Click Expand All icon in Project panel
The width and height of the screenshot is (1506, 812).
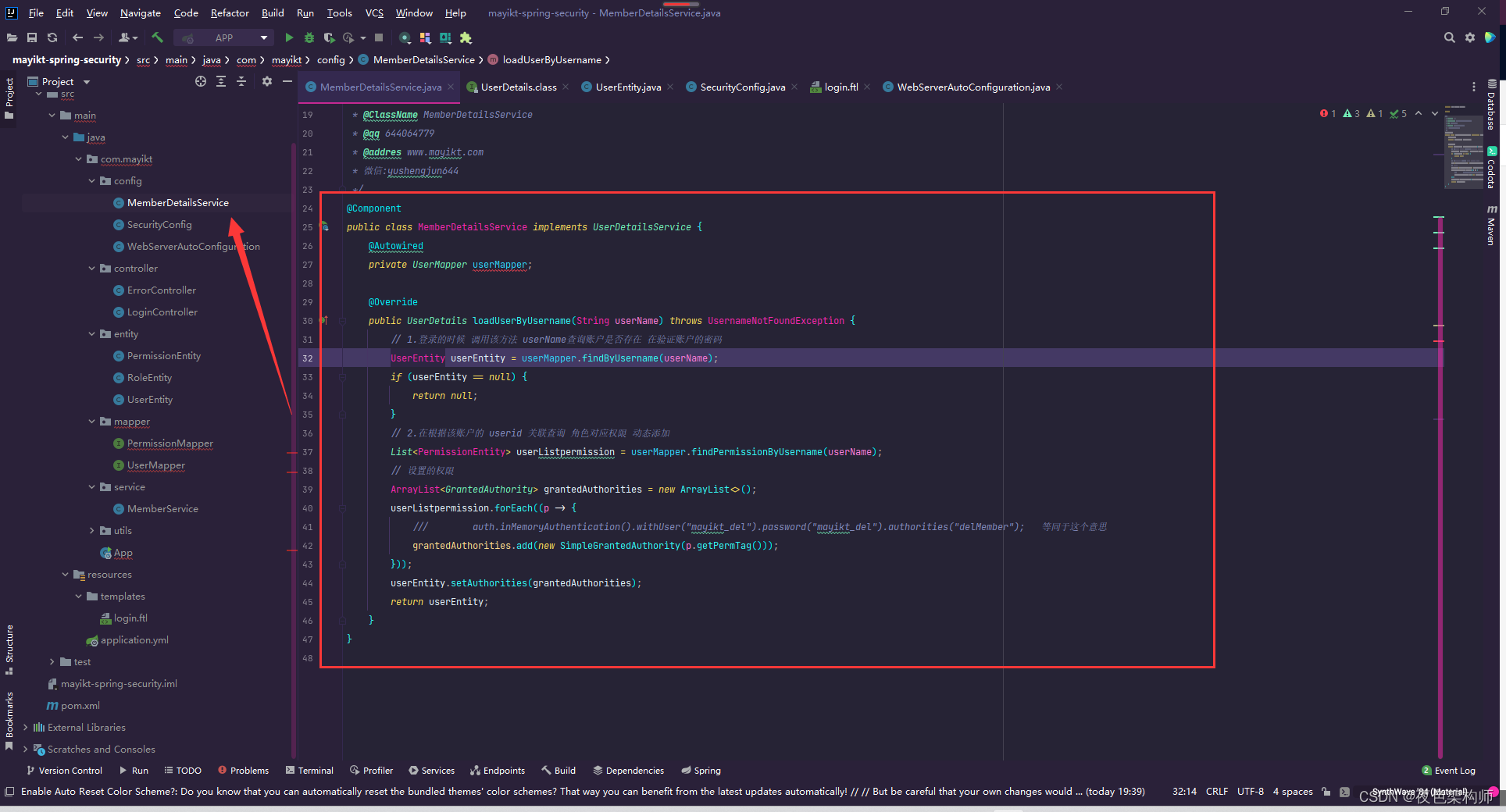click(221, 81)
